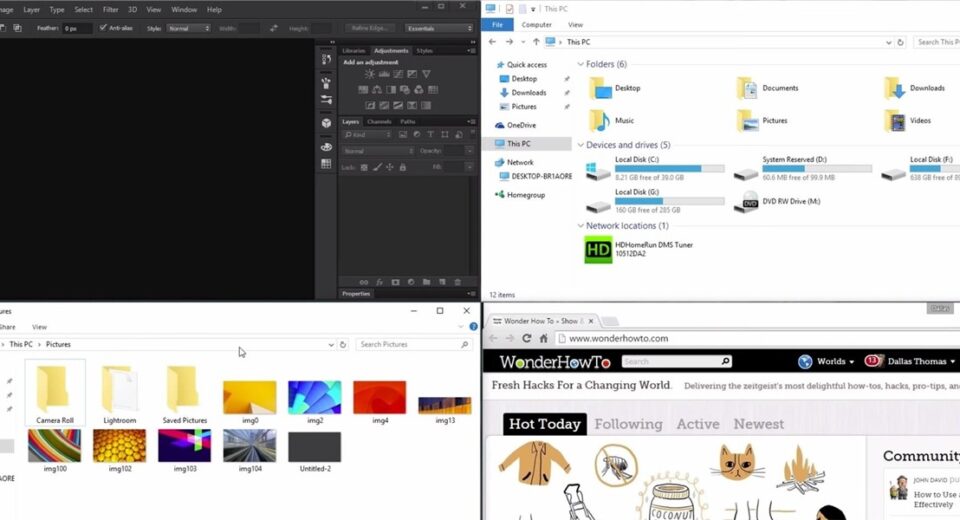Viewport: 960px width, 520px height.
Task: Click the Chrome reload button
Action: click(527, 338)
